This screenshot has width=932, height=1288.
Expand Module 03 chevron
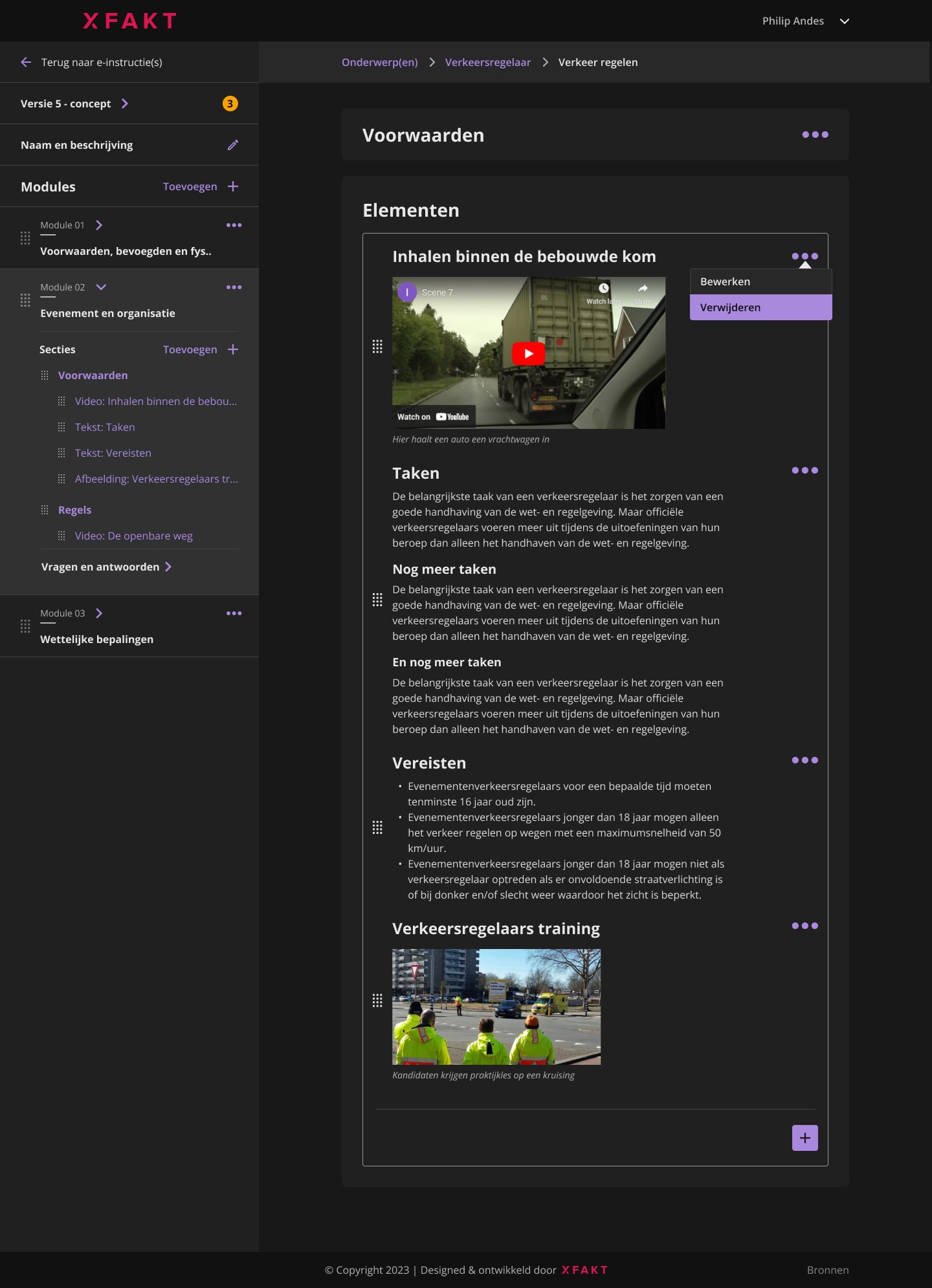pyautogui.click(x=99, y=613)
